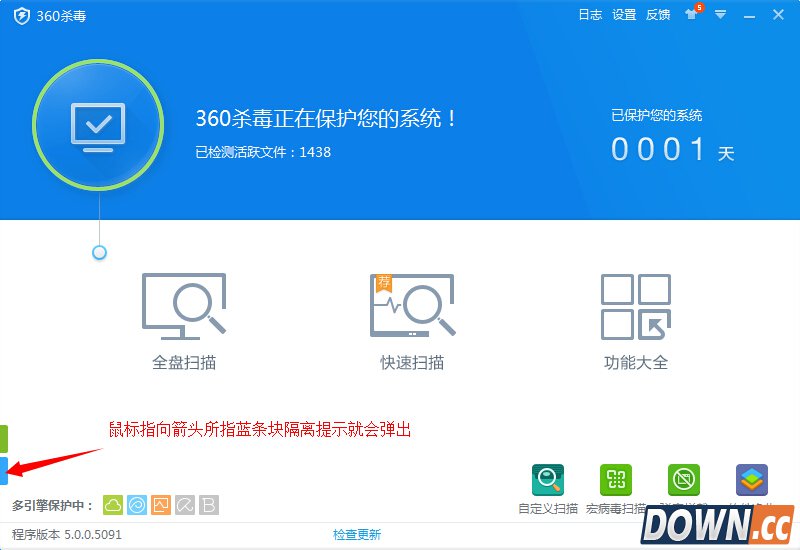
Task: Start 全盘扫描 full scan icon
Action: point(184,306)
